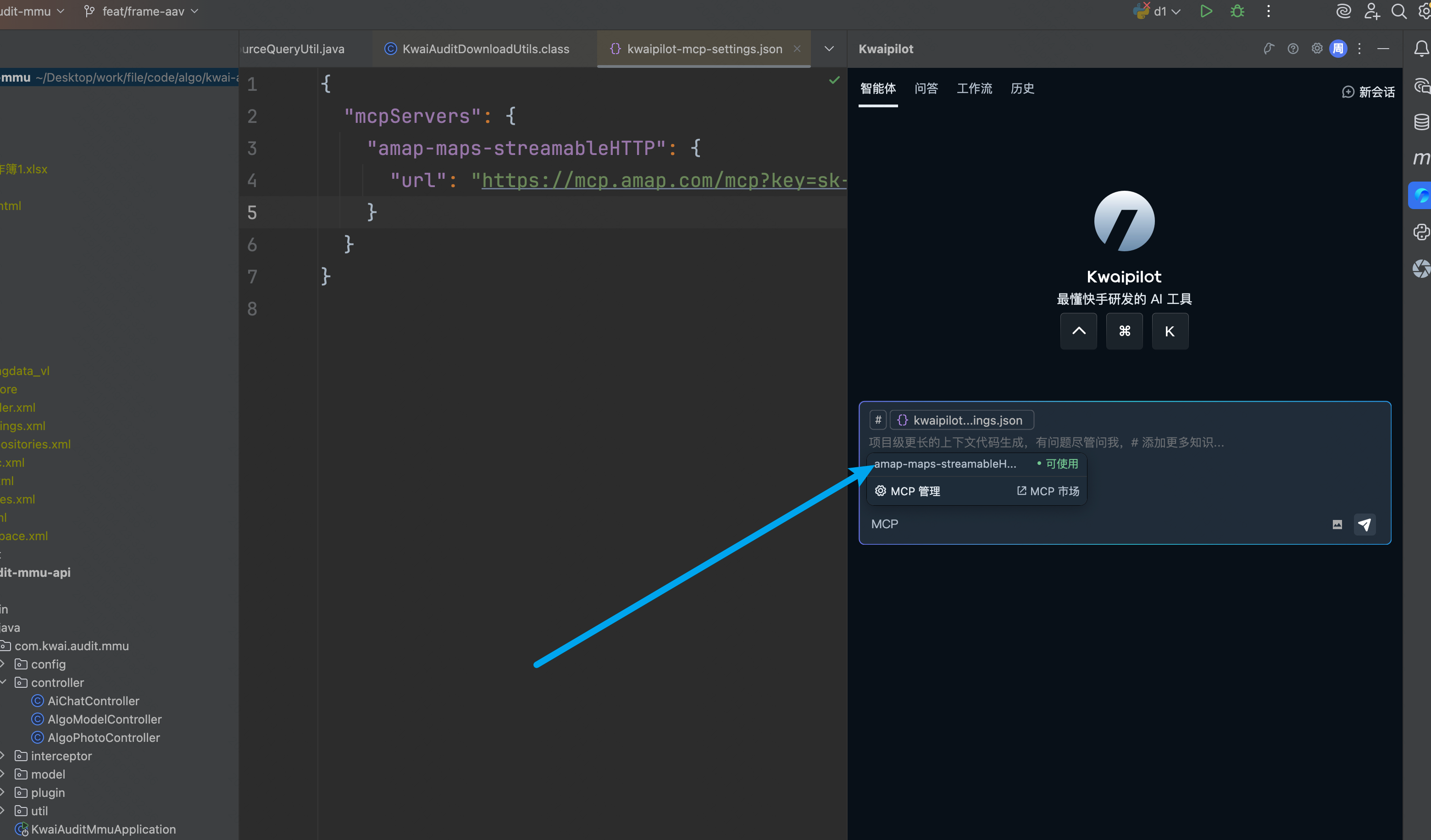
Task: Click the send message arrow button
Action: (x=1364, y=525)
